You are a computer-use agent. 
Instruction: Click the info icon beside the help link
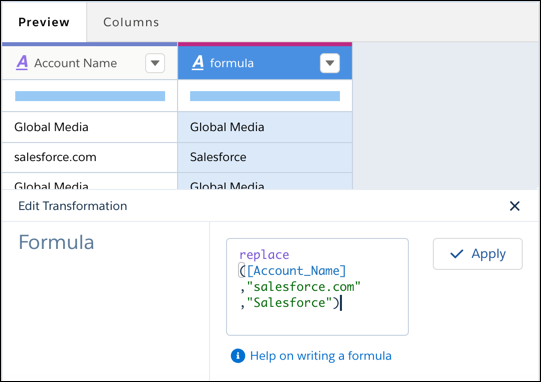238,356
